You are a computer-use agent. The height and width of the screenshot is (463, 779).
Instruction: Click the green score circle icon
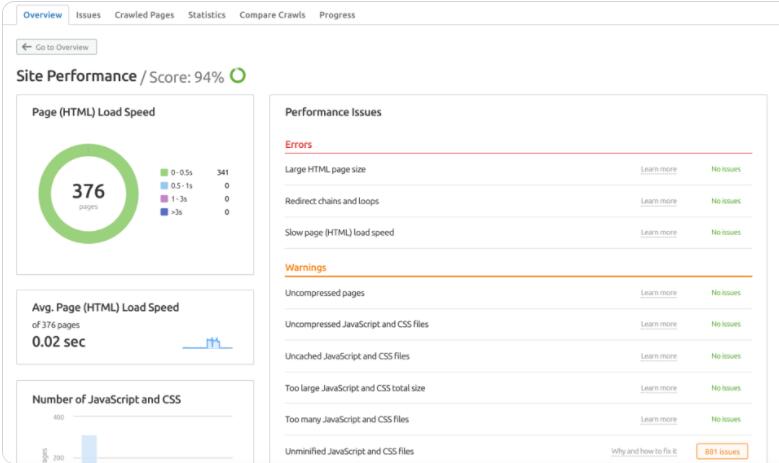click(238, 75)
